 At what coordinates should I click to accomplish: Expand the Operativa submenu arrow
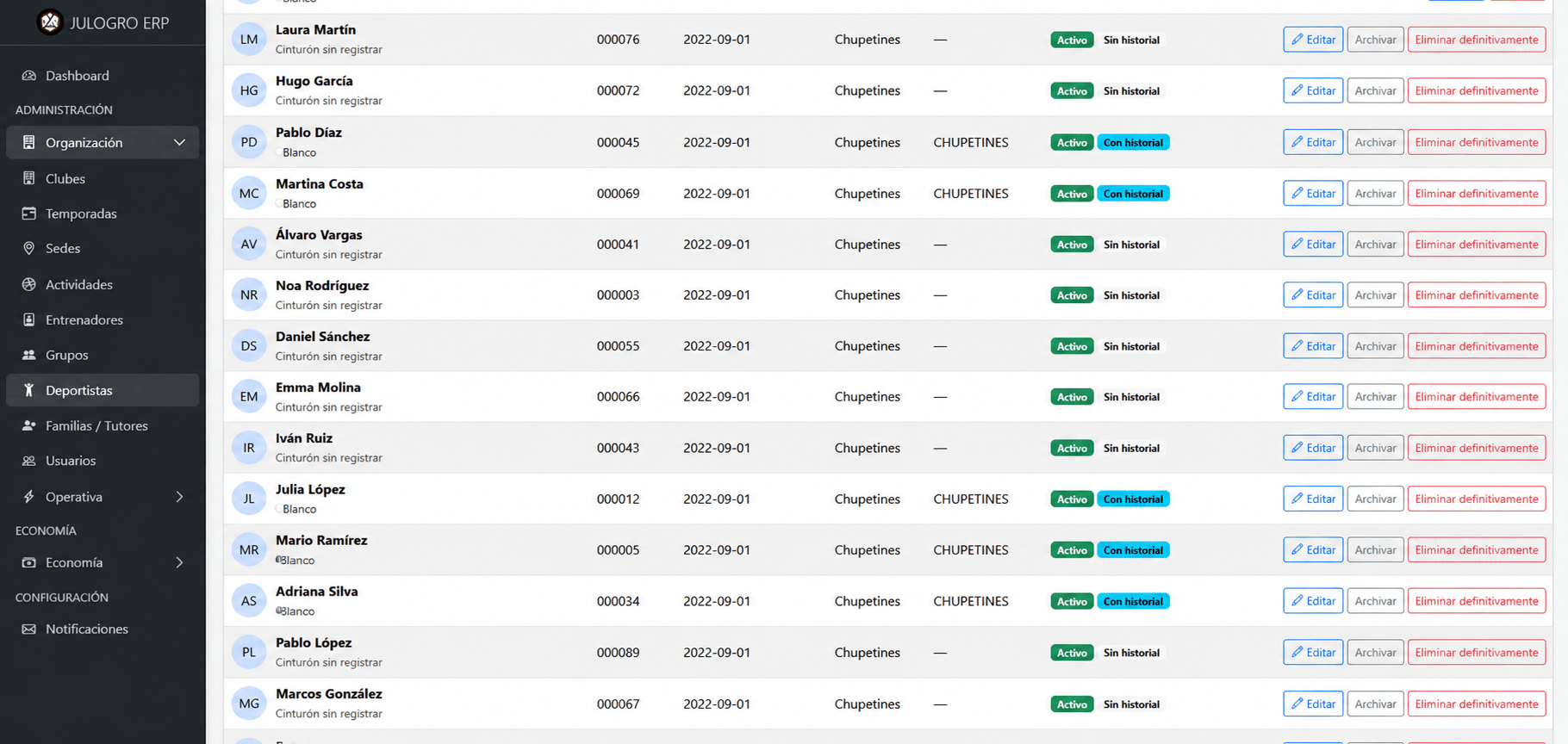179,497
